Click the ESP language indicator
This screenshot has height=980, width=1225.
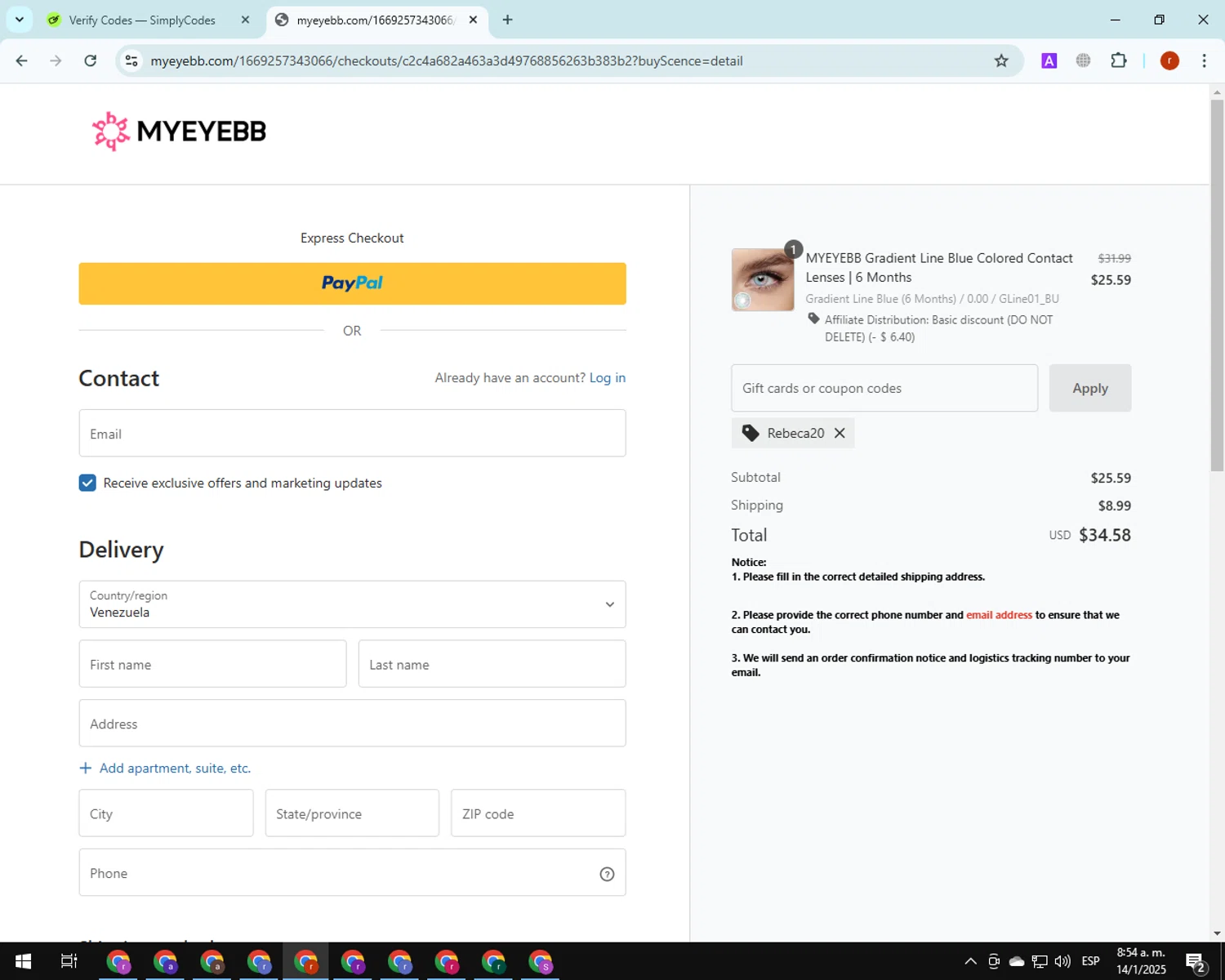(x=1090, y=961)
